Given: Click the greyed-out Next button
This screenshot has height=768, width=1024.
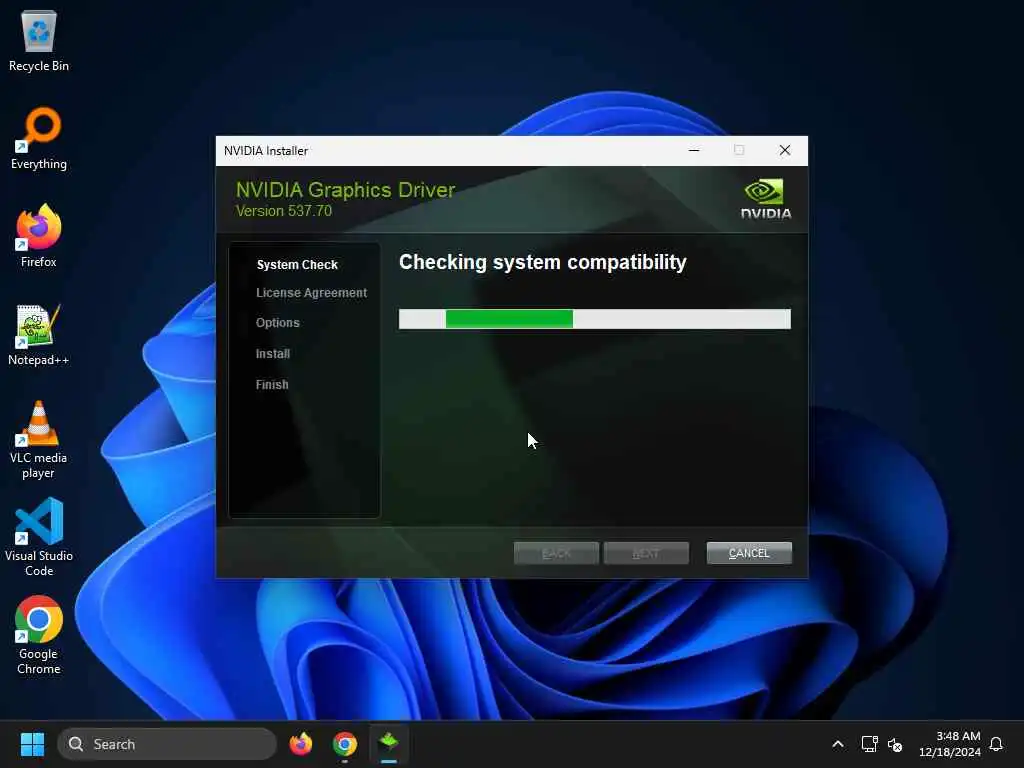Looking at the screenshot, I should tap(646, 553).
